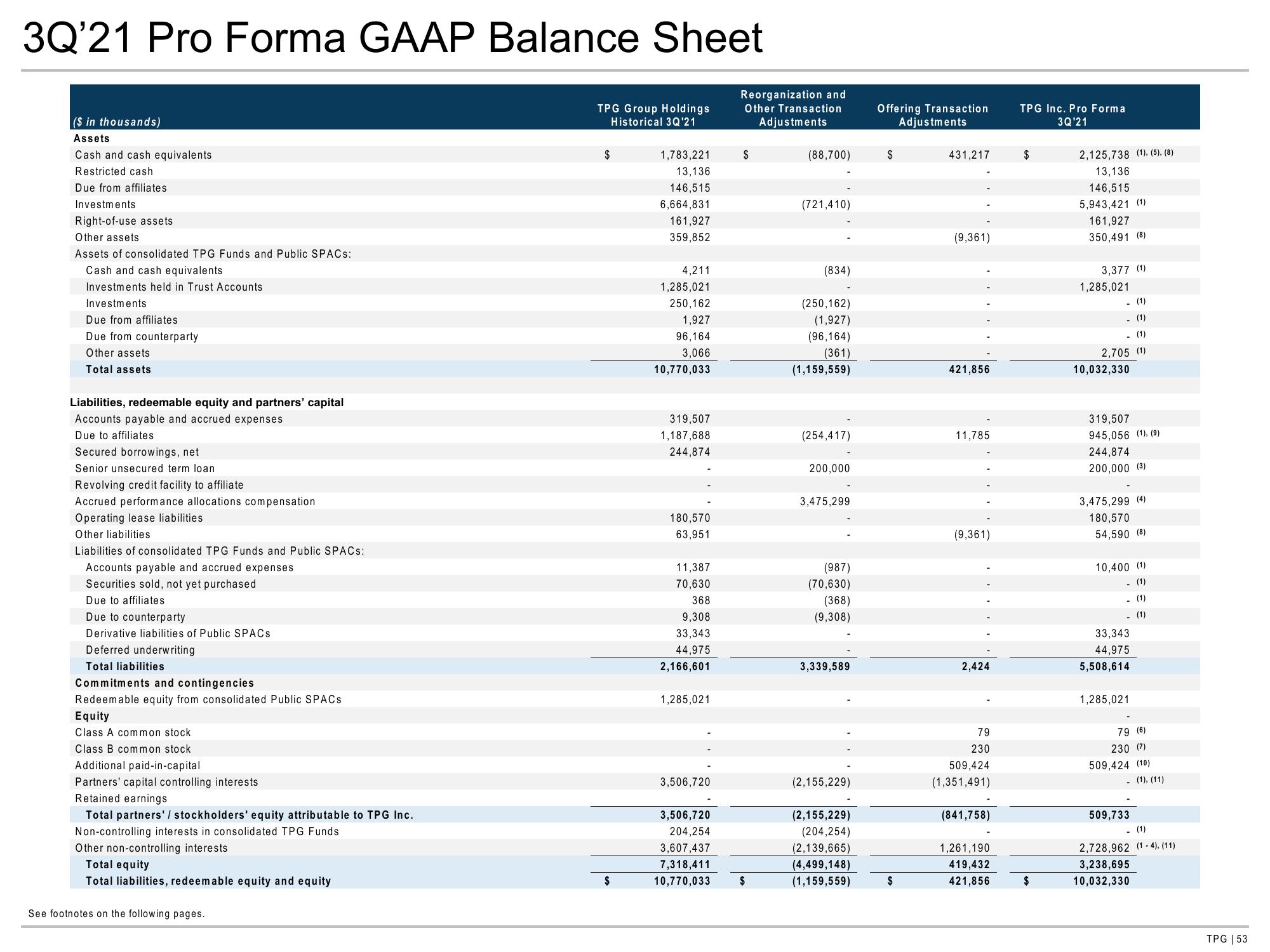Click the '(1 - 4), (11)' footnote reference

click(x=1156, y=845)
